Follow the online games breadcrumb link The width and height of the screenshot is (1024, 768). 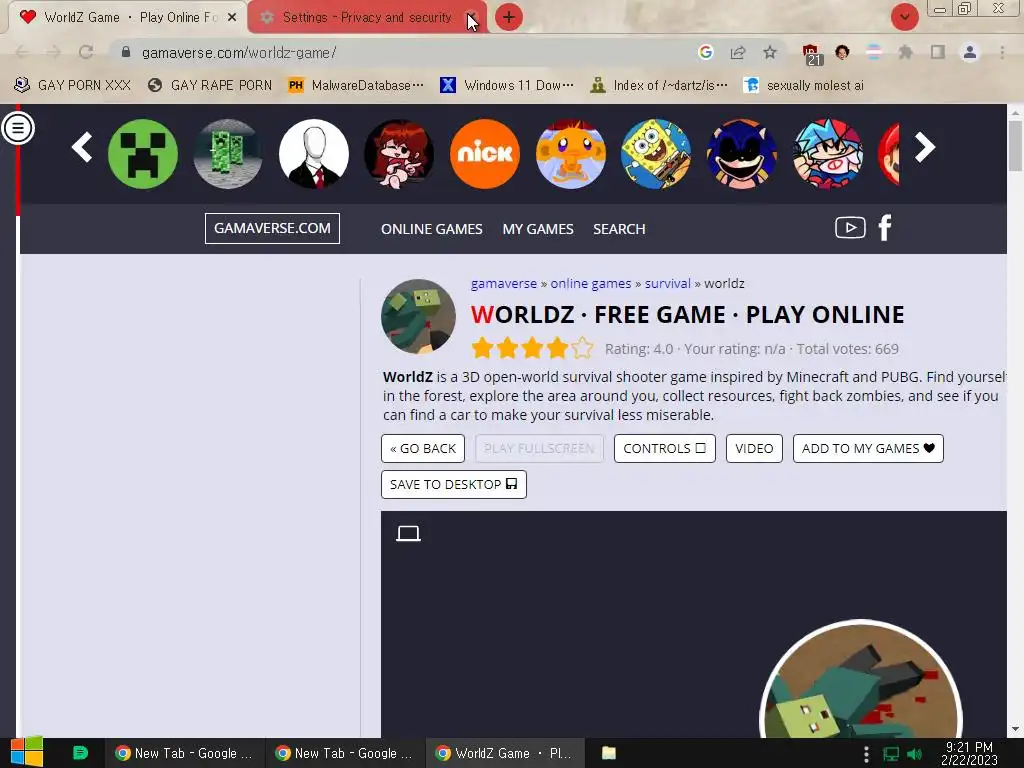click(x=591, y=283)
